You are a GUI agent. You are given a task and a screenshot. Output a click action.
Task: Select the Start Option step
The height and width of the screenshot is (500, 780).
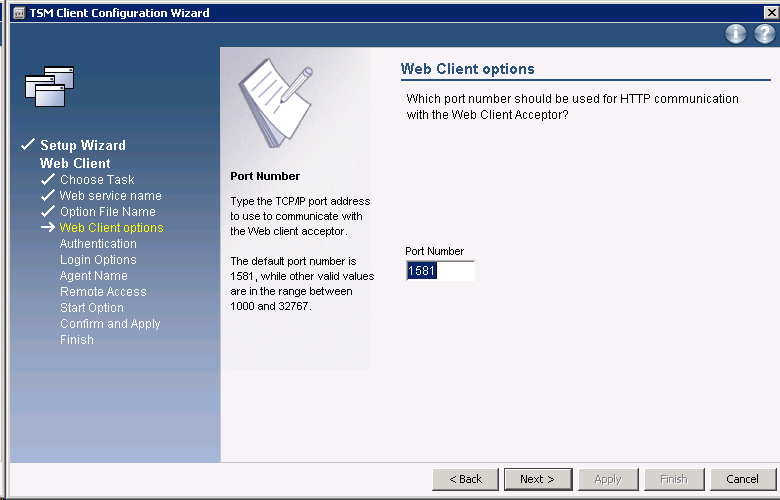point(92,308)
